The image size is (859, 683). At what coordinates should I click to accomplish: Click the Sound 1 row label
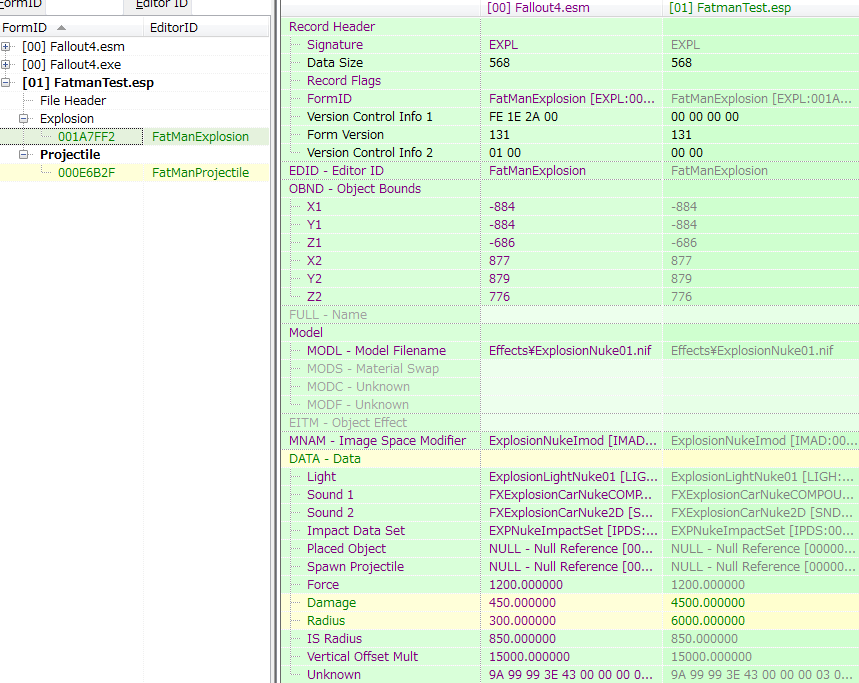[x=330, y=495]
